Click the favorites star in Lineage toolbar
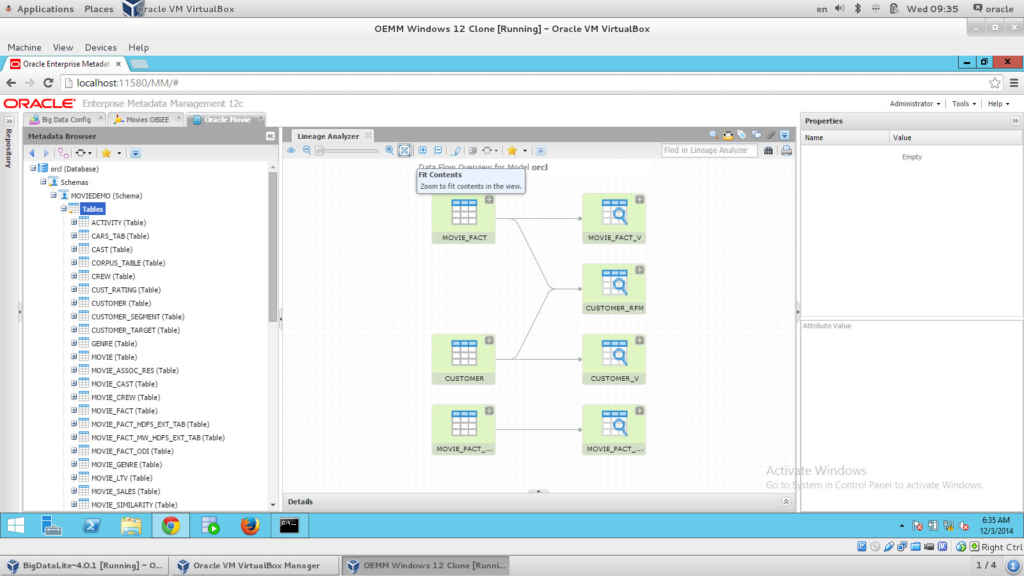The image size is (1024, 576). pyautogui.click(x=512, y=150)
